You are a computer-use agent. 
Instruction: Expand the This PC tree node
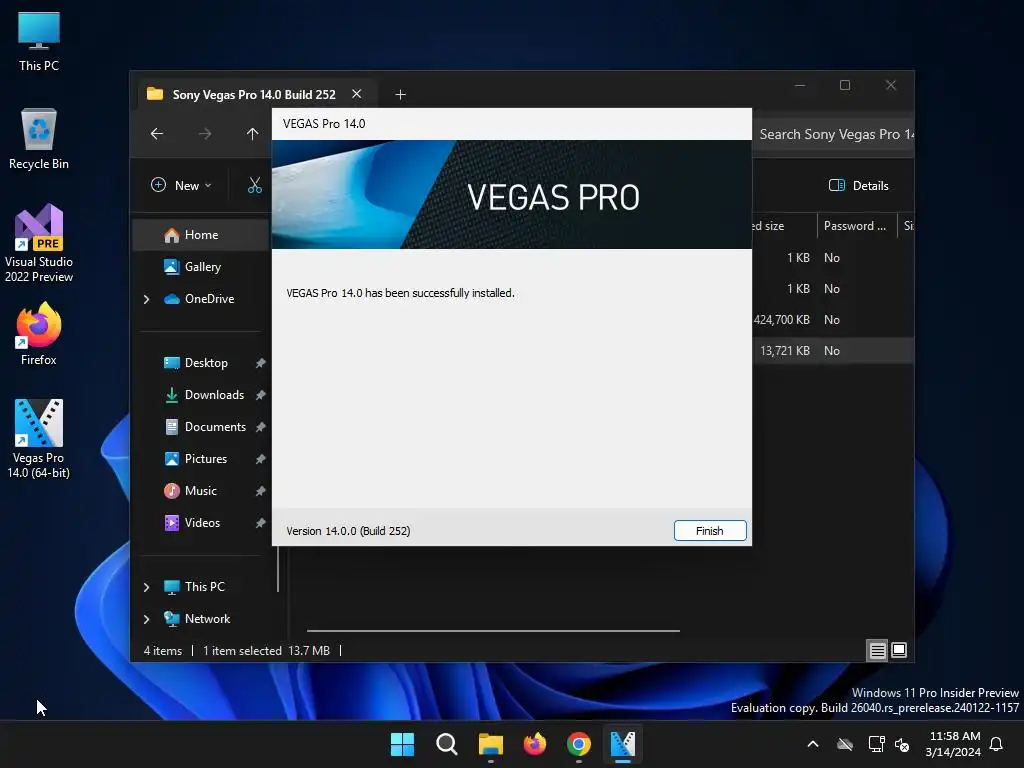point(146,587)
